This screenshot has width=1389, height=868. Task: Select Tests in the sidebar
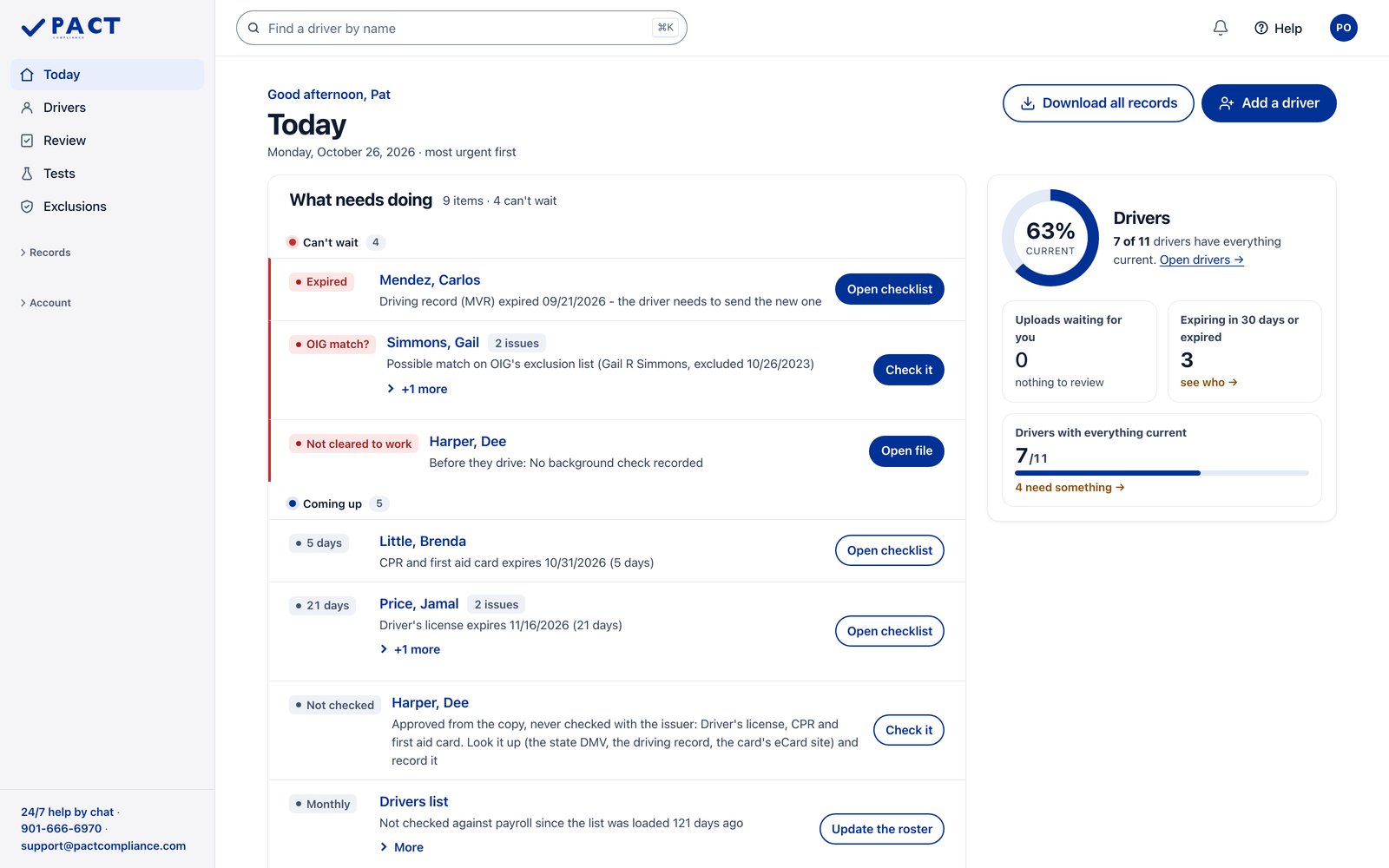coord(107,174)
